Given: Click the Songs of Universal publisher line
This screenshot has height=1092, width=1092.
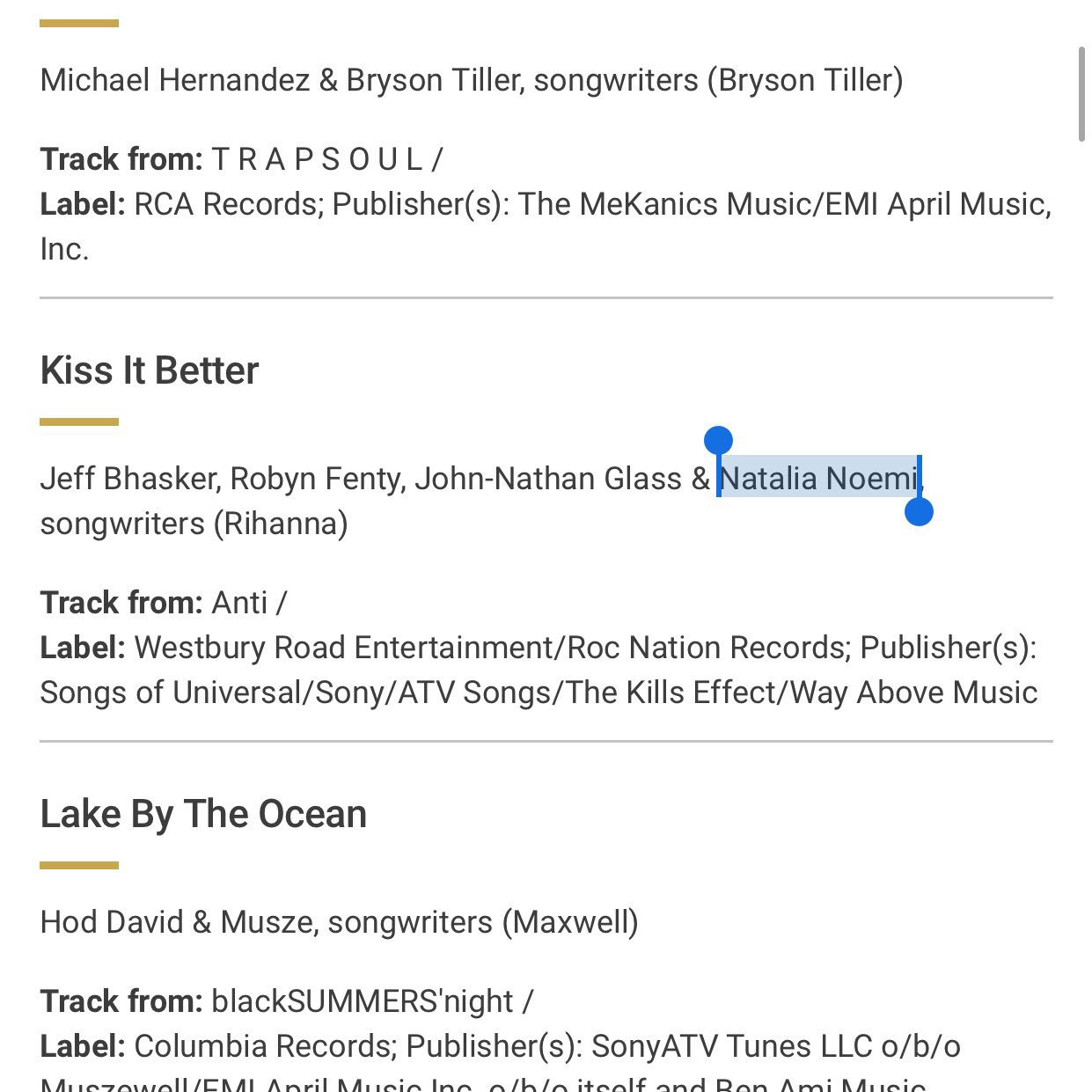Looking at the screenshot, I should (539, 693).
